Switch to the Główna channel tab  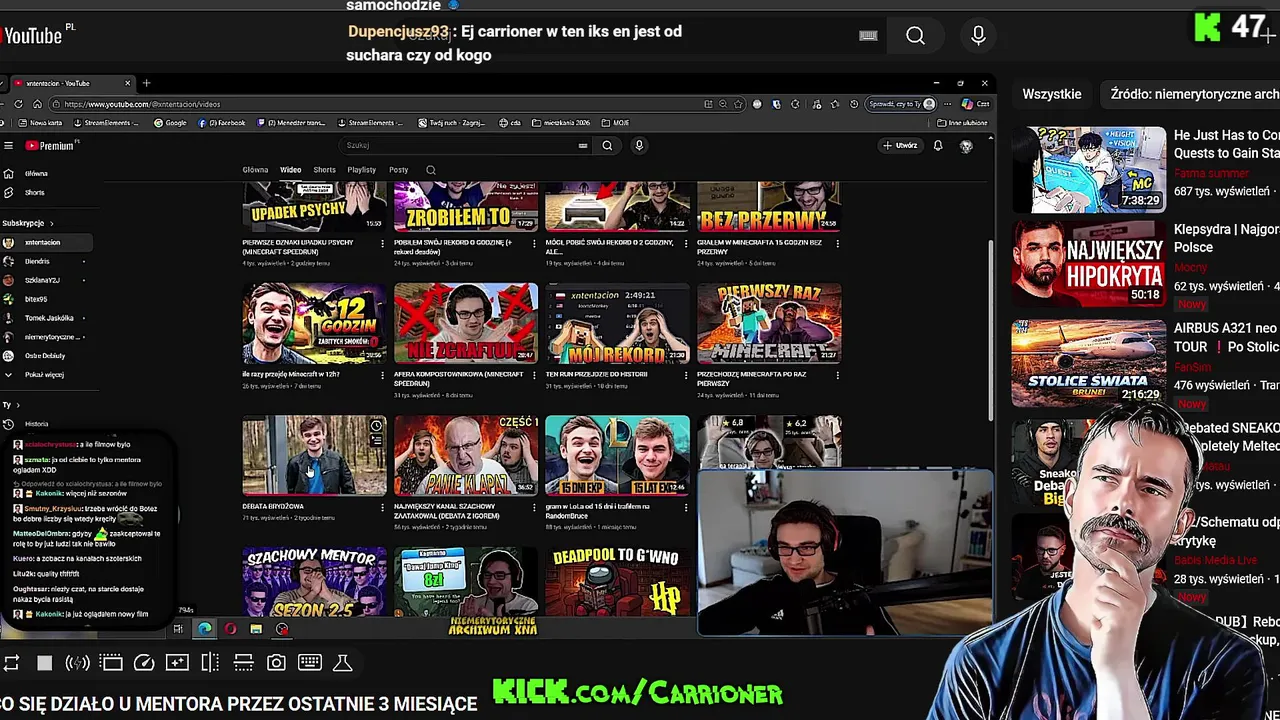(x=255, y=170)
